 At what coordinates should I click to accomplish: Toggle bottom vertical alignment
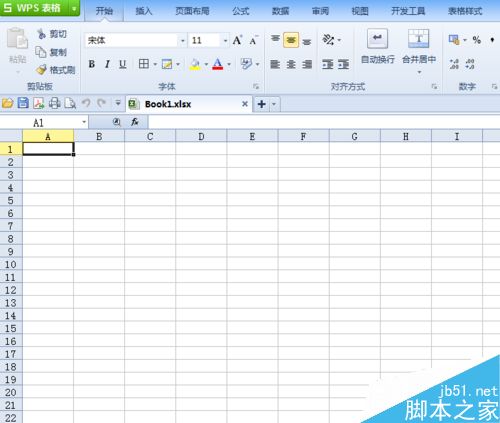pyautogui.click(x=307, y=41)
